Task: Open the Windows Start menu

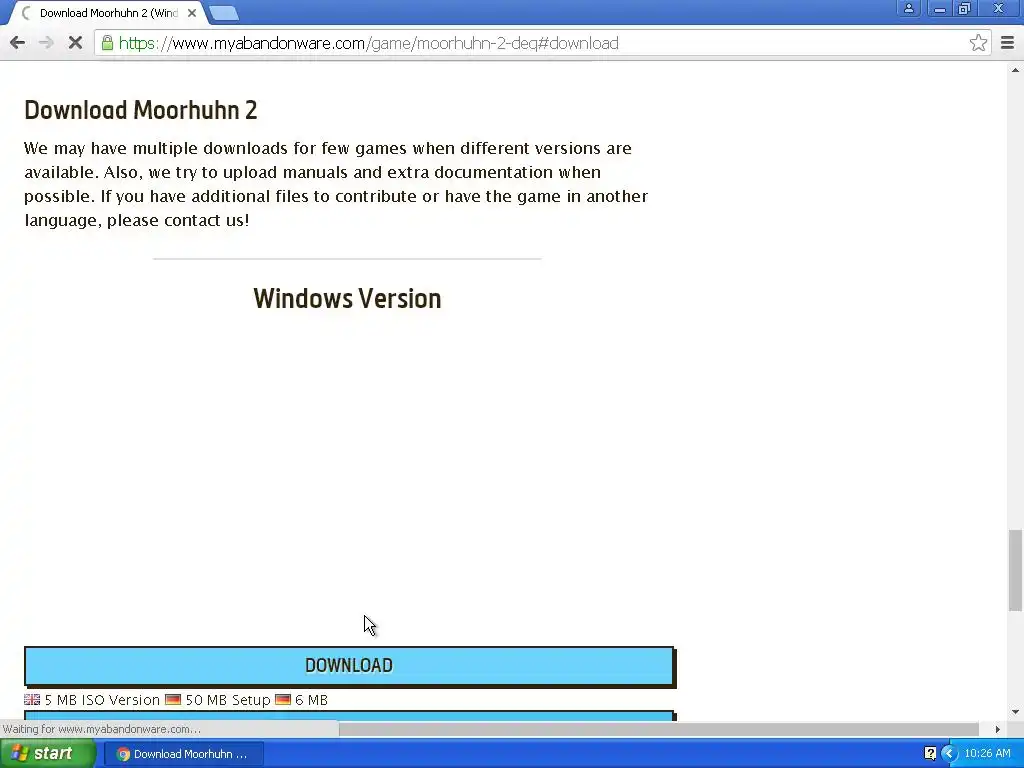Action: (x=47, y=754)
